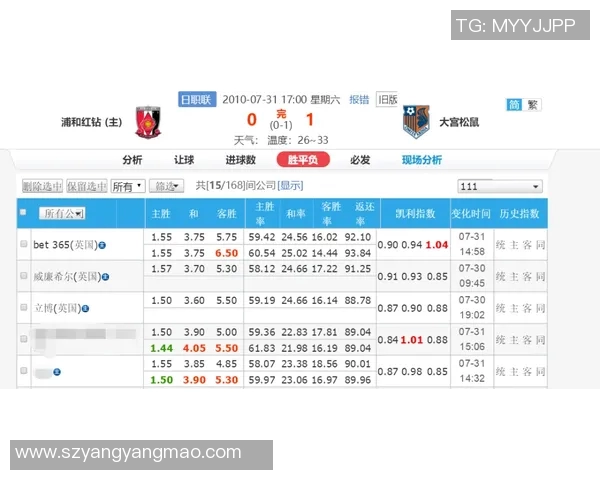
Task: Switch to simplified Chinese 简 icon
Action: pos(514,105)
